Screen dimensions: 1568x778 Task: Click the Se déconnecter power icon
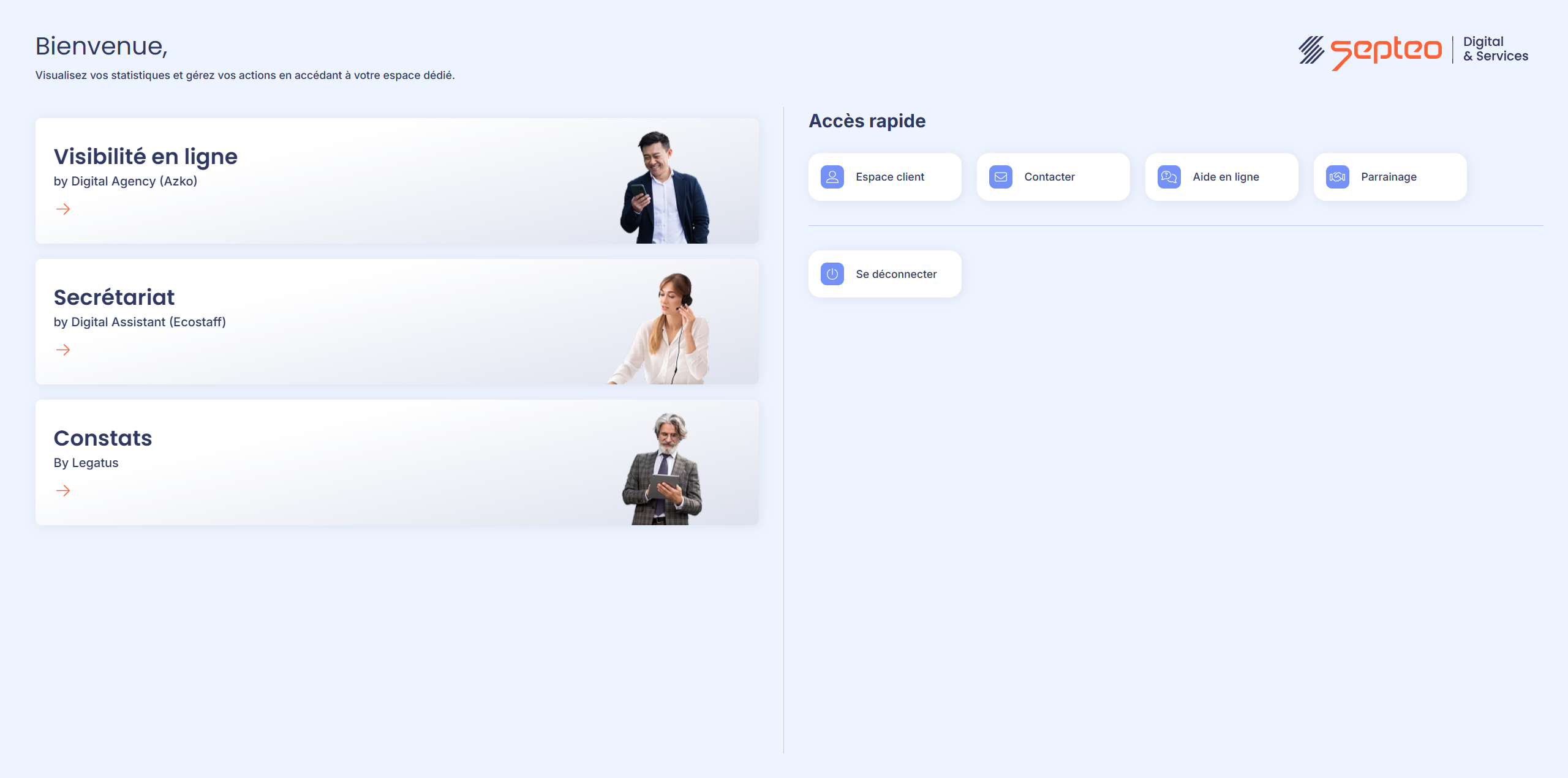832,274
